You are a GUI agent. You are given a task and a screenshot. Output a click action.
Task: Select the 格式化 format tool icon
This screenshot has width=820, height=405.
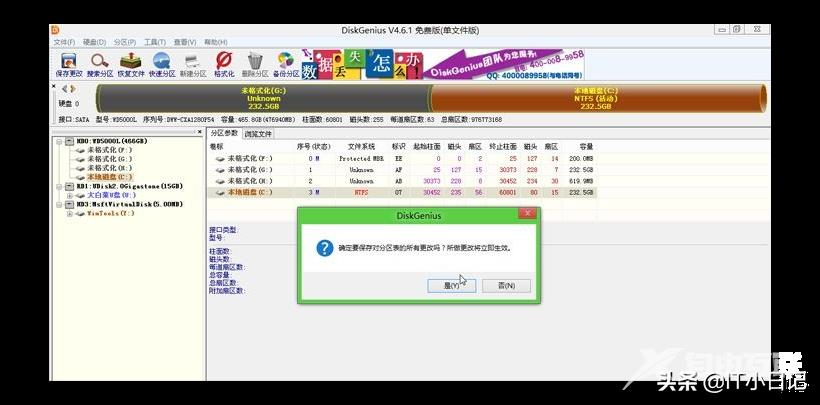point(224,65)
